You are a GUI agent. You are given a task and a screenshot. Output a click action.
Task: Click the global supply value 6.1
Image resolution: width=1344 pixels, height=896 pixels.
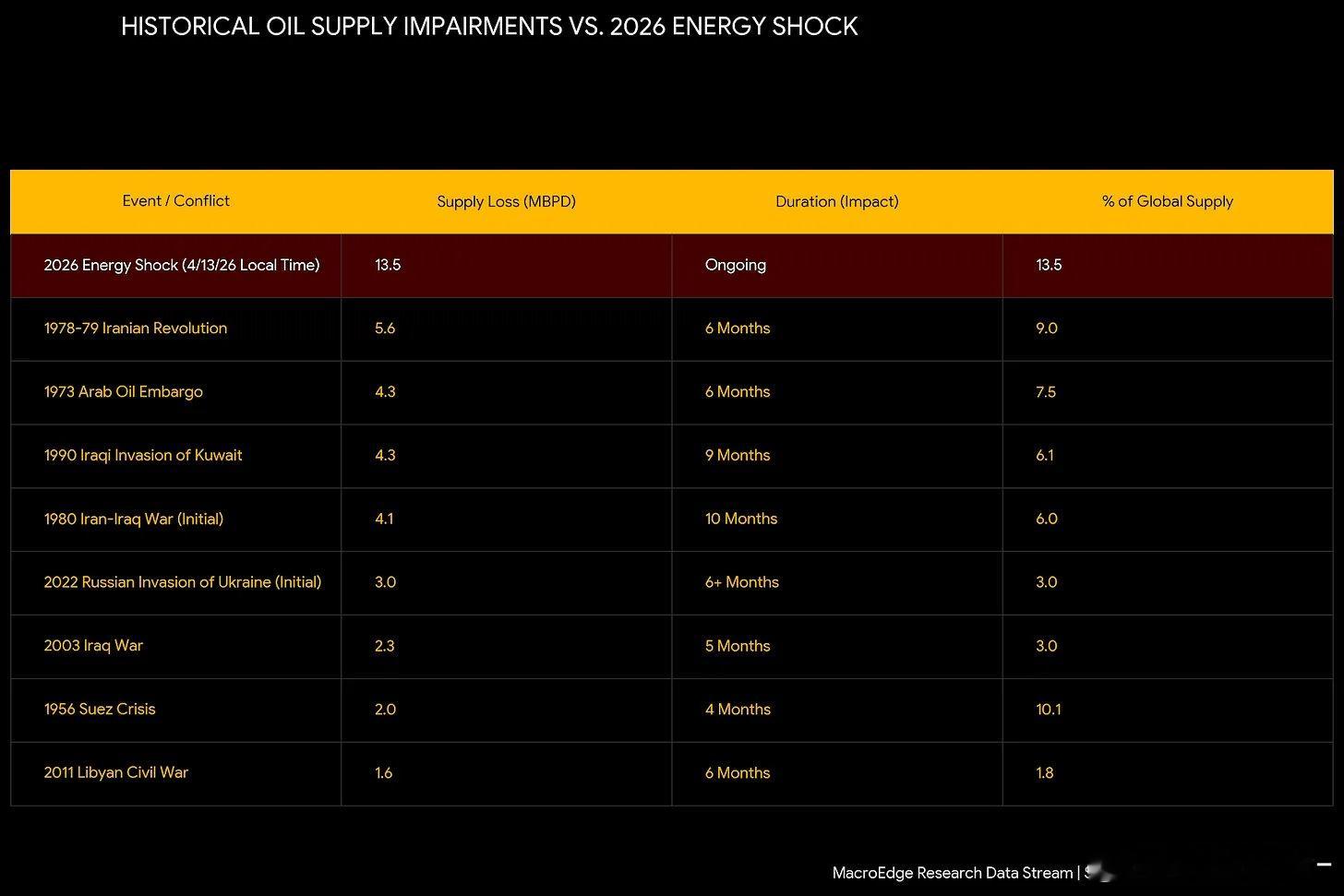pyautogui.click(x=1045, y=455)
